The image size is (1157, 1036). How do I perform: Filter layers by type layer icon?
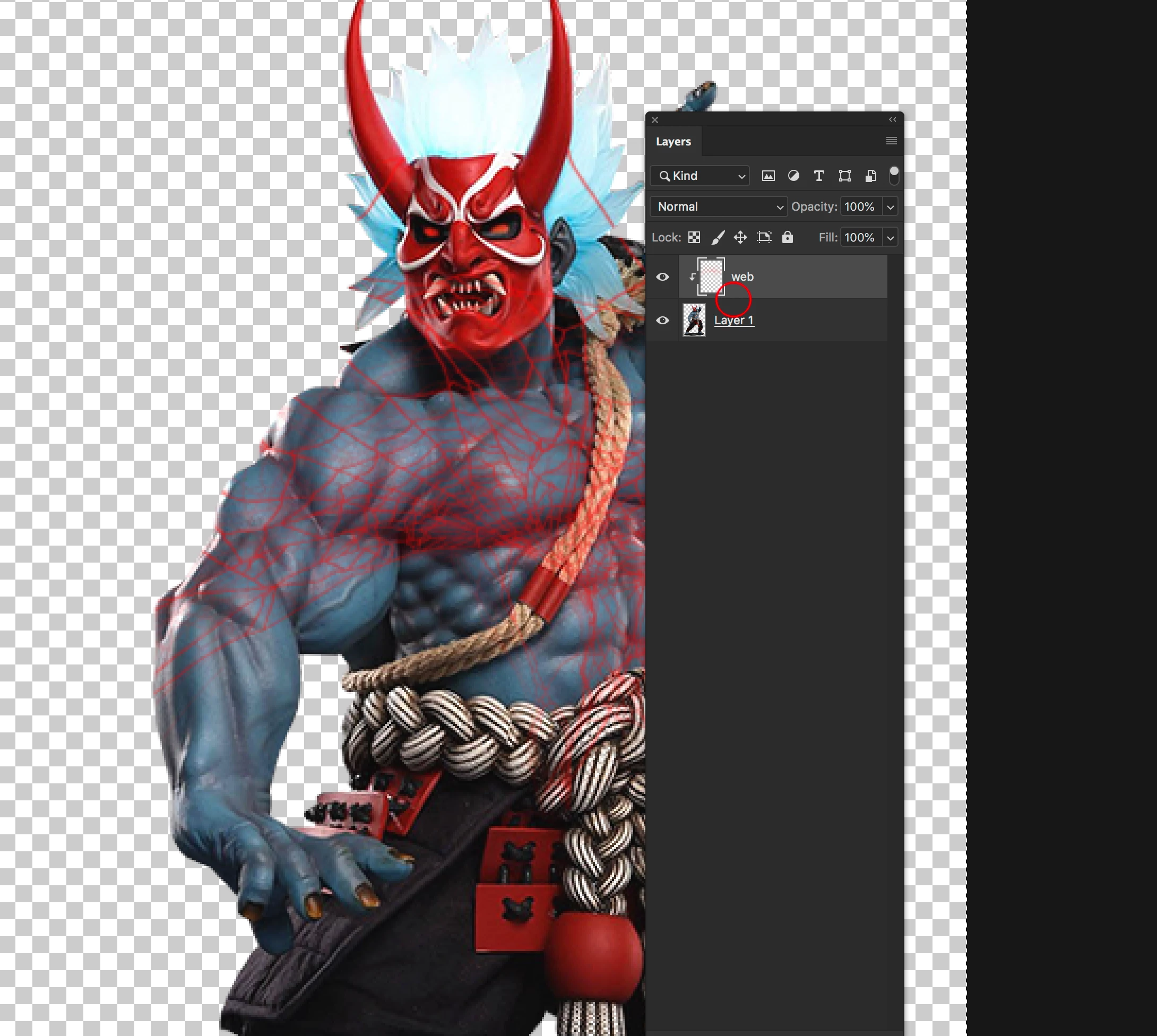point(818,176)
